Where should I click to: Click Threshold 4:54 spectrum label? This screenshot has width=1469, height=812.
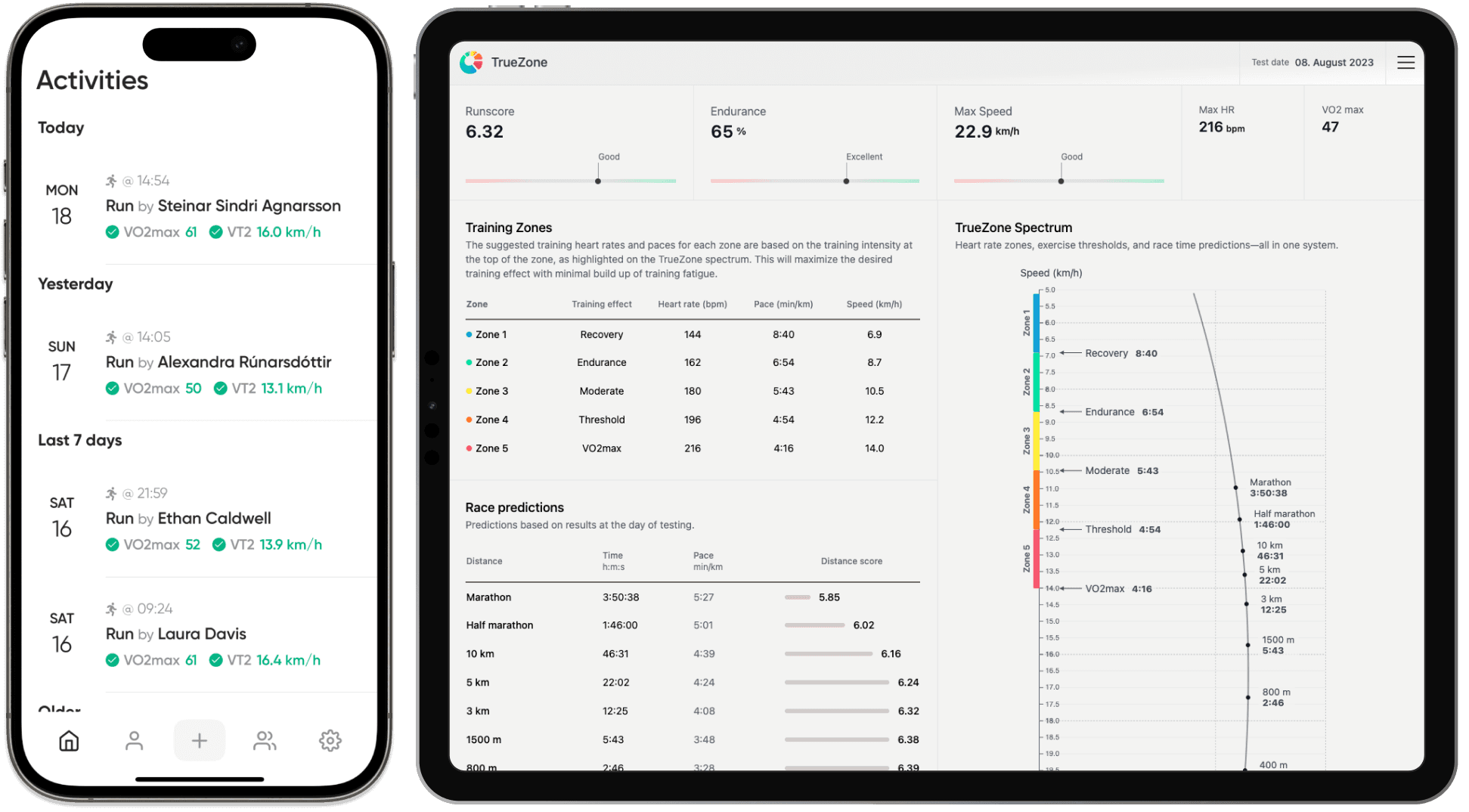(1123, 530)
